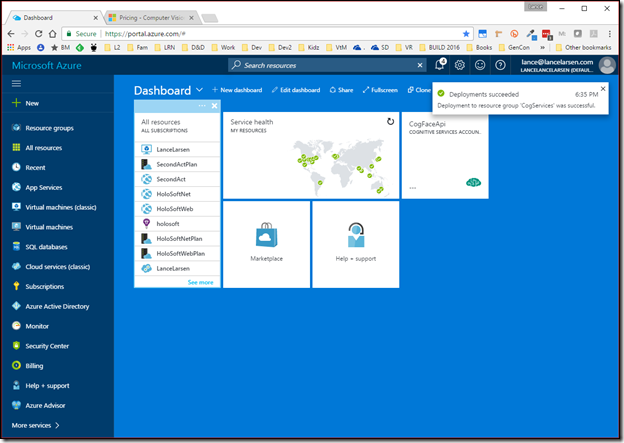Open the portal settings gear icon
Image resolution: width=624 pixels, height=443 pixels.
(460, 65)
